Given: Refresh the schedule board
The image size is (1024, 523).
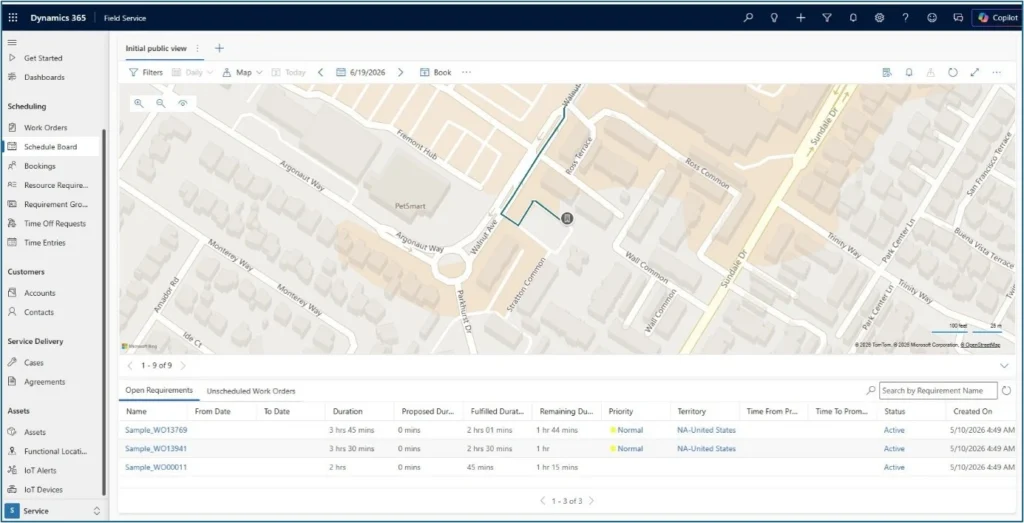Looking at the screenshot, I should point(953,72).
